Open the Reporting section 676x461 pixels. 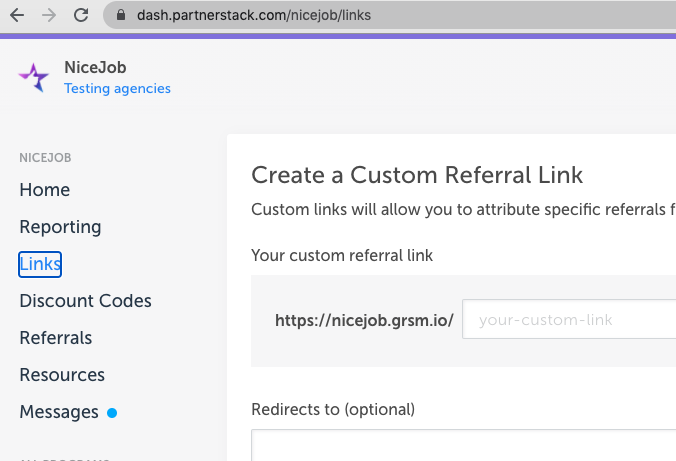tap(60, 227)
